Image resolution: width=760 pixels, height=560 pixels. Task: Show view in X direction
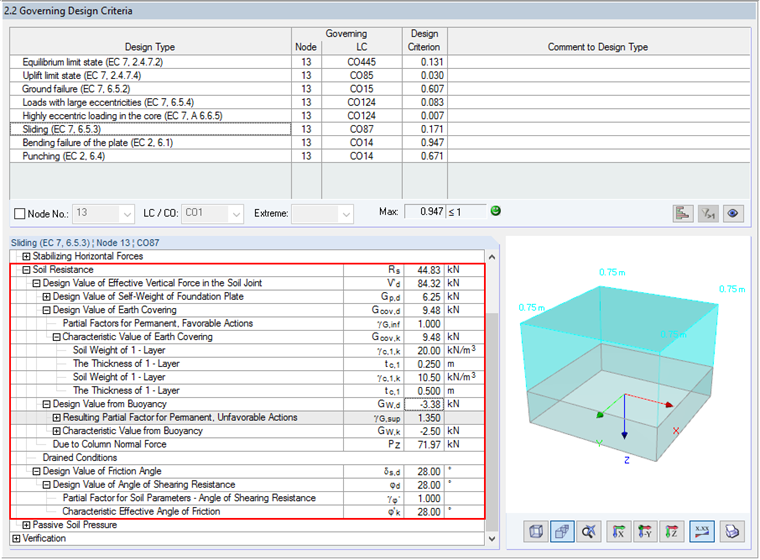tap(619, 531)
